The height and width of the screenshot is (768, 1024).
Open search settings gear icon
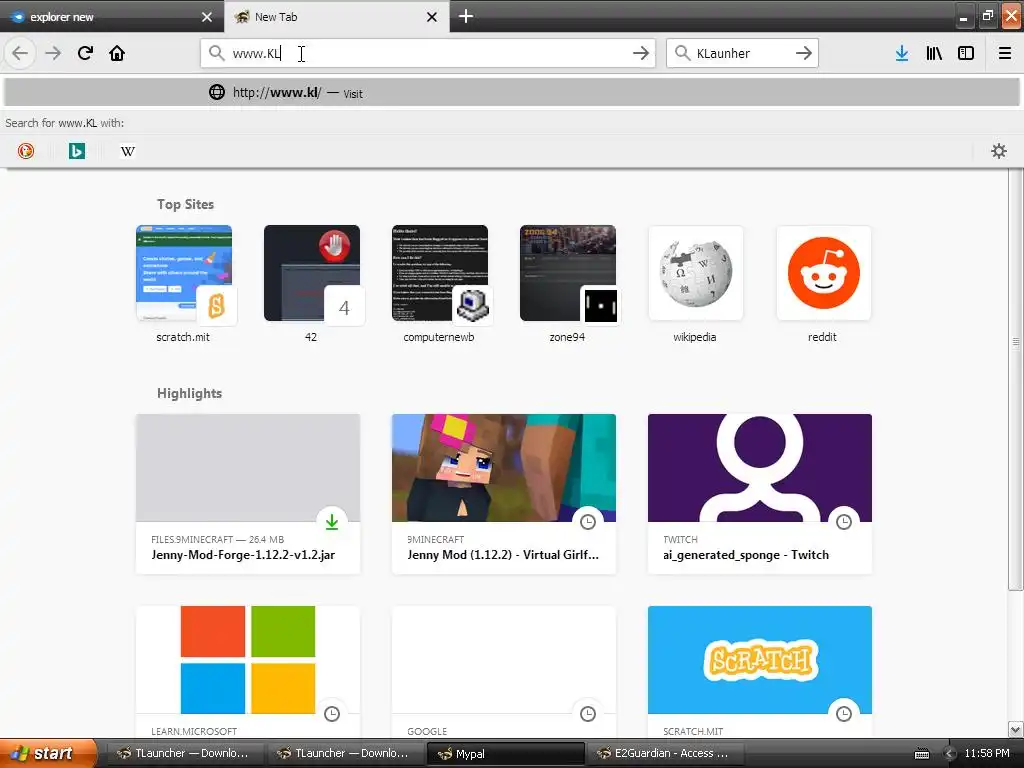click(999, 151)
